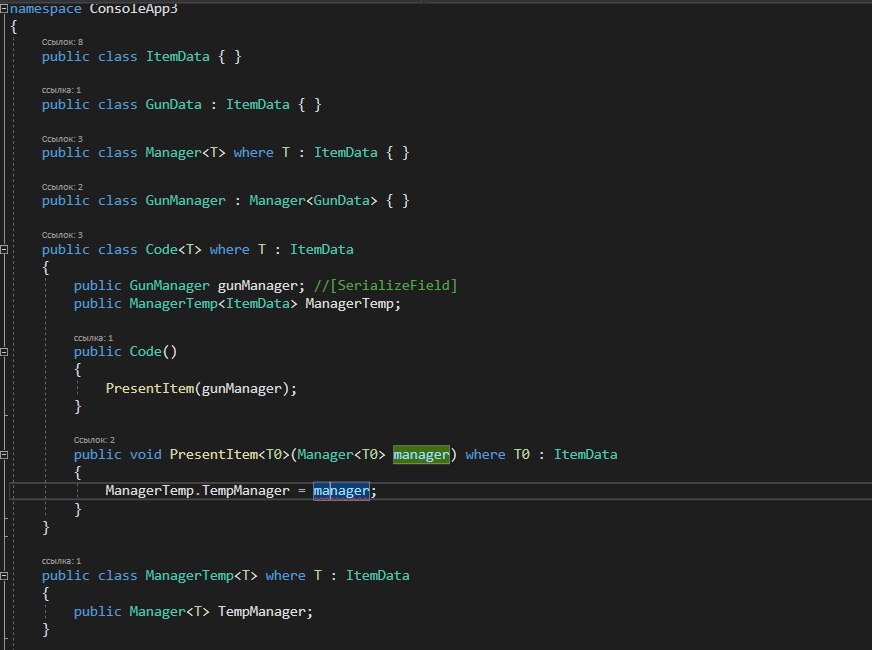Collapse the ManagerTemp<T> class outlining toggle
This screenshot has width=872, height=650.
4,576
